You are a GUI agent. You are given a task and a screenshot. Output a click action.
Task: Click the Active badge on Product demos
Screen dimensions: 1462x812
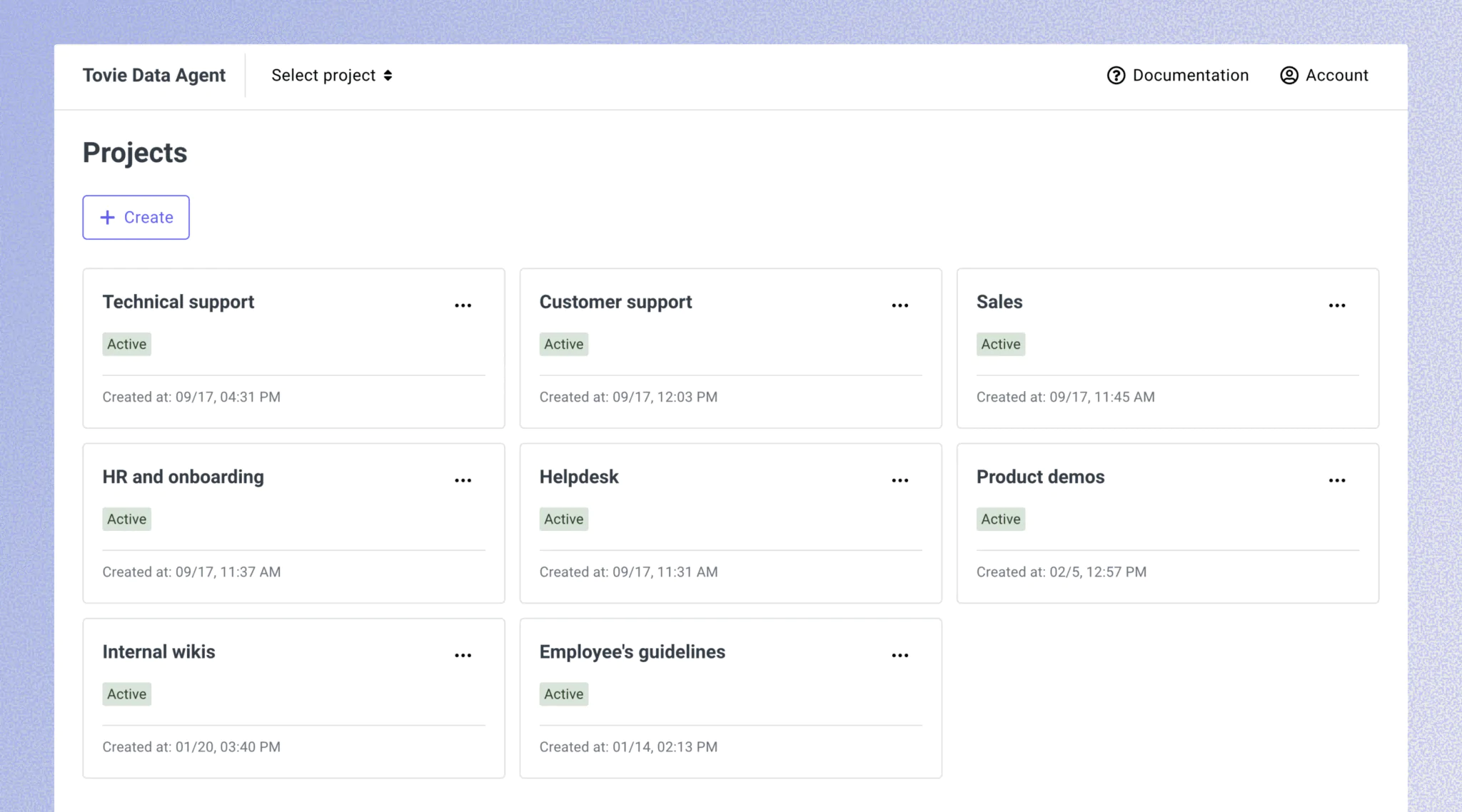tap(1000, 519)
